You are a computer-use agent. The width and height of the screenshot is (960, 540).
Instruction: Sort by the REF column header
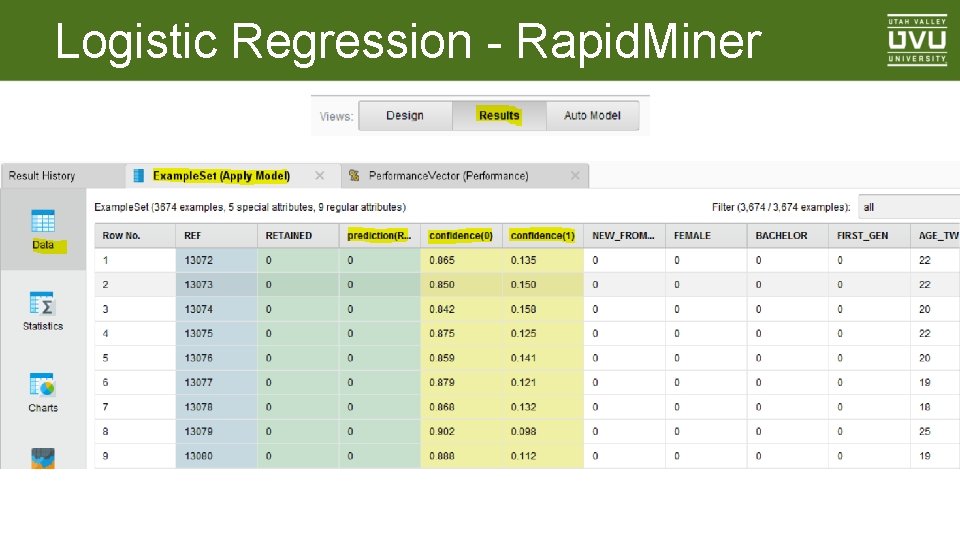(217, 236)
